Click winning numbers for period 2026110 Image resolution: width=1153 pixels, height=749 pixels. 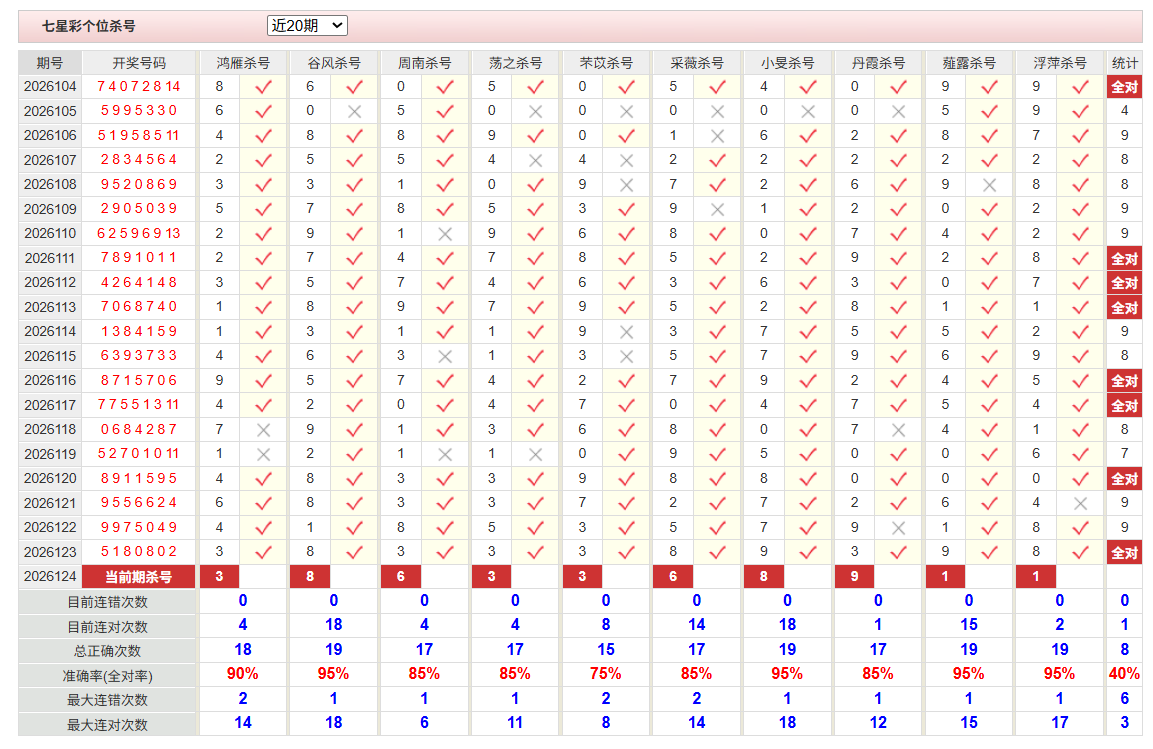tap(139, 234)
